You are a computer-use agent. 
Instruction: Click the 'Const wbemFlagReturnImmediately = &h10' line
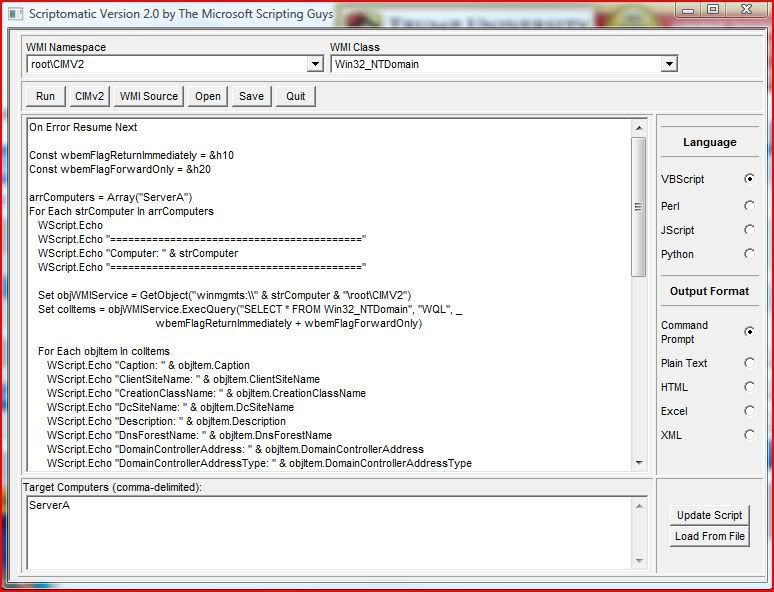click(x=131, y=155)
